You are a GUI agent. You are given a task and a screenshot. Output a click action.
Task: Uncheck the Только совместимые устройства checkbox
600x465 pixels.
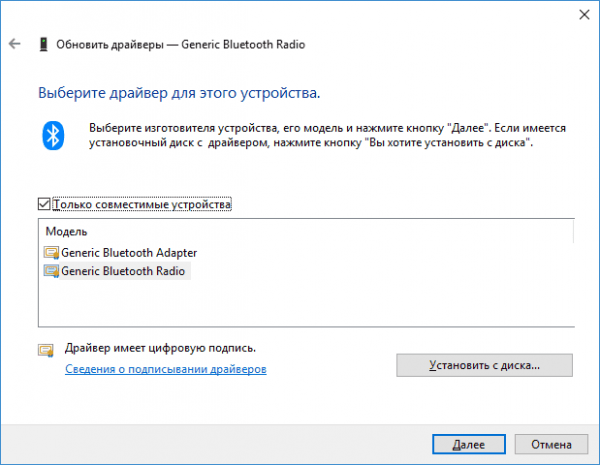pos(44,204)
